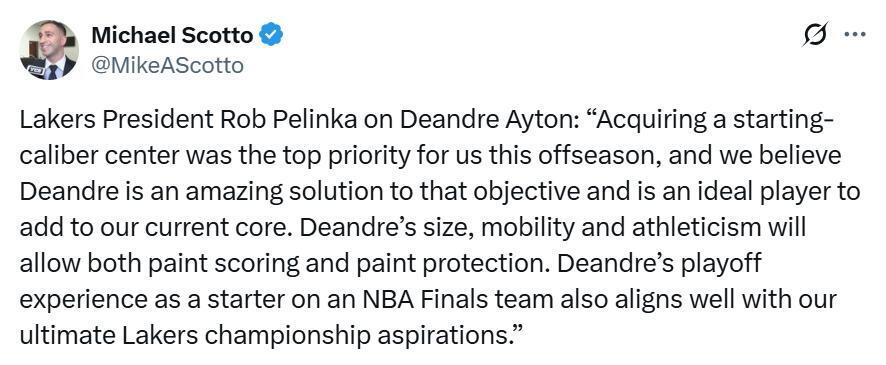Select the word "mobility" in the tweet
This screenshot has height=365, width=886.
pos(516,228)
